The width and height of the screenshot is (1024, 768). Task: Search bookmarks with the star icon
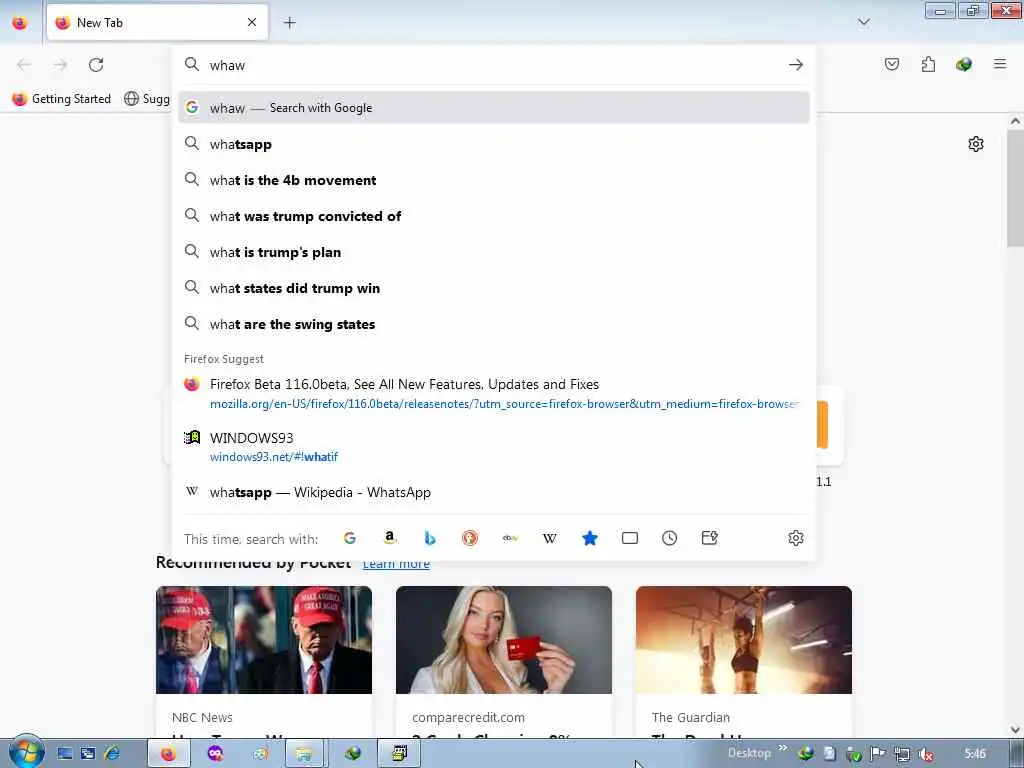pyautogui.click(x=590, y=538)
